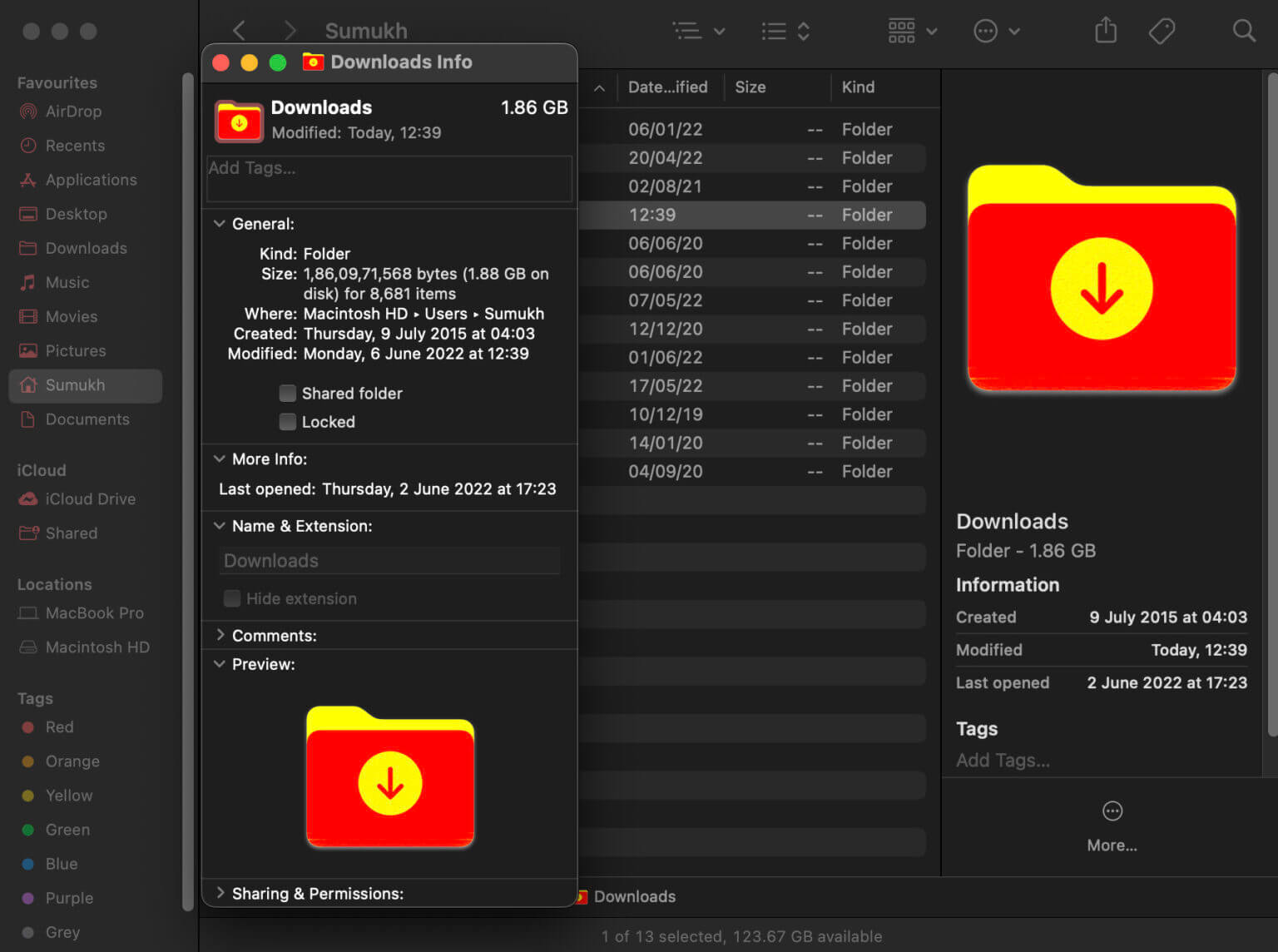
Task: Select the Red tag in sidebar
Action: click(x=59, y=727)
